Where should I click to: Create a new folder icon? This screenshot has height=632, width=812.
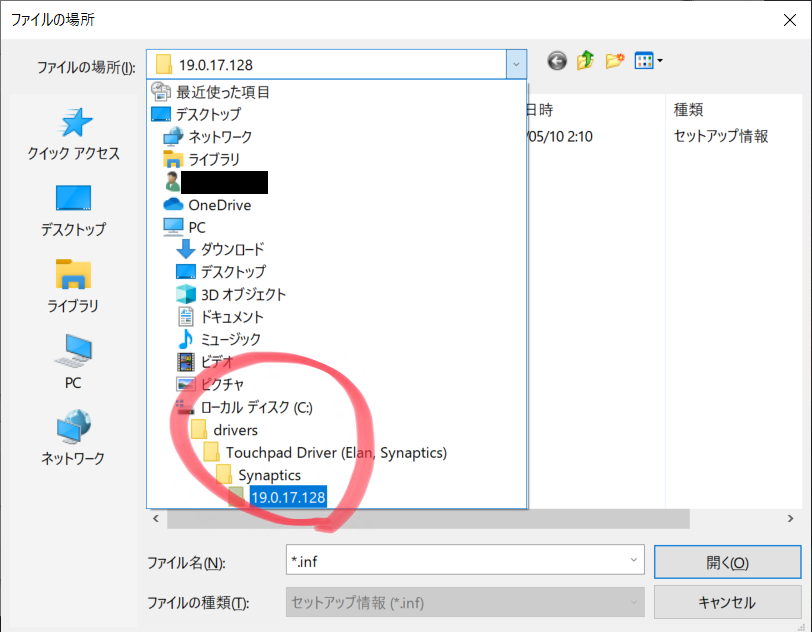pos(615,62)
